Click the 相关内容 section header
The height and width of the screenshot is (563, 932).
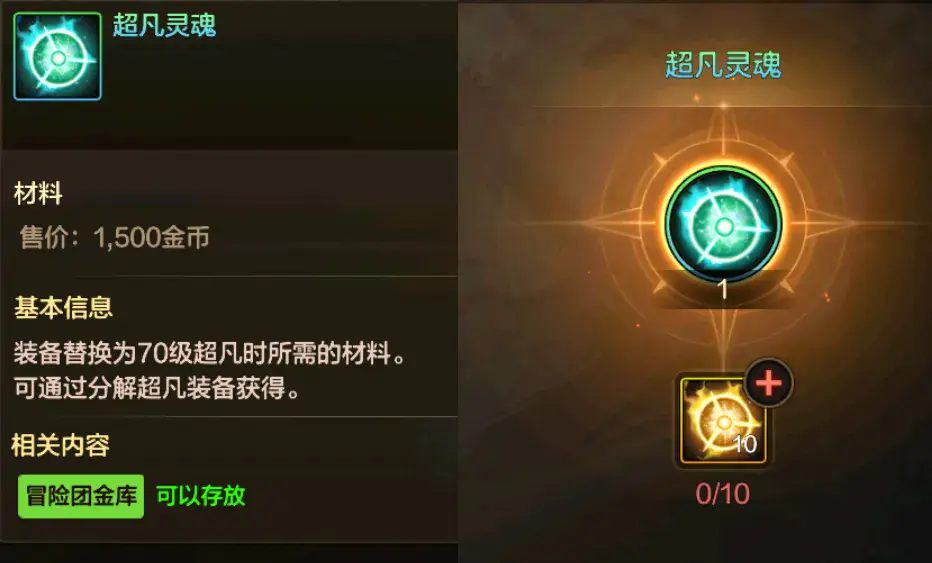[61, 445]
